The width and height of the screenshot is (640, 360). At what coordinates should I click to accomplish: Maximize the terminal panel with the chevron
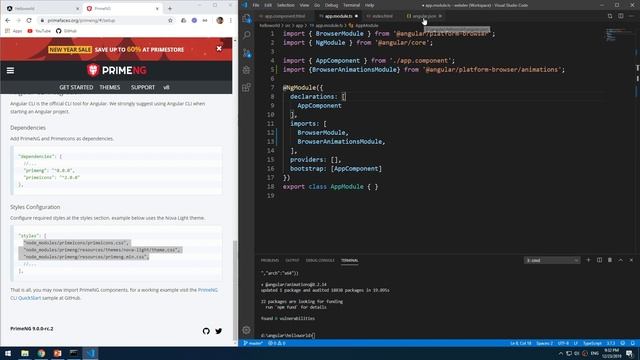[x=620, y=260]
